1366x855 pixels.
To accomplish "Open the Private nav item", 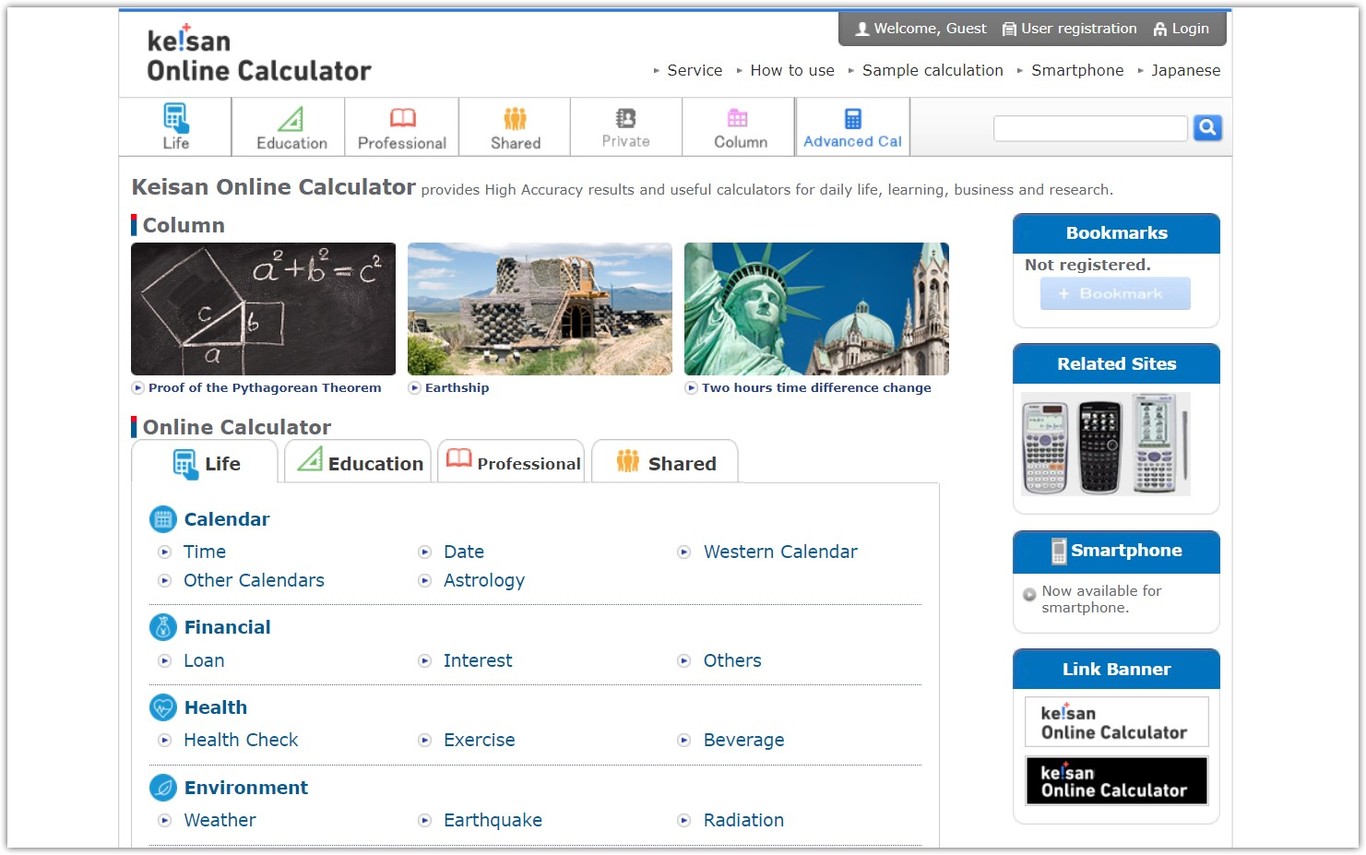I will click(626, 127).
